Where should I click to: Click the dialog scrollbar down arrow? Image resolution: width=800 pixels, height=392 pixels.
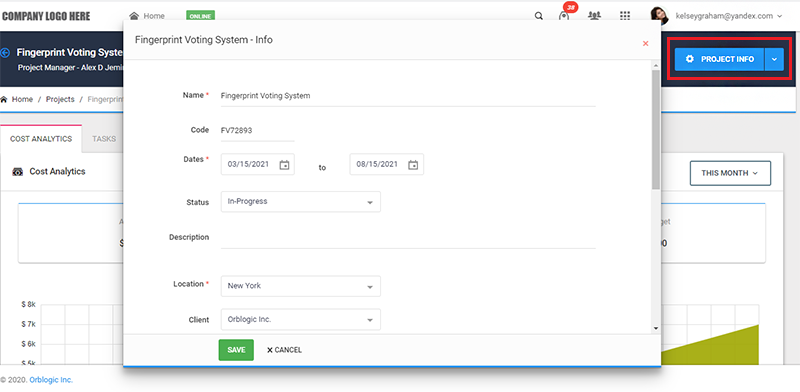click(656, 329)
